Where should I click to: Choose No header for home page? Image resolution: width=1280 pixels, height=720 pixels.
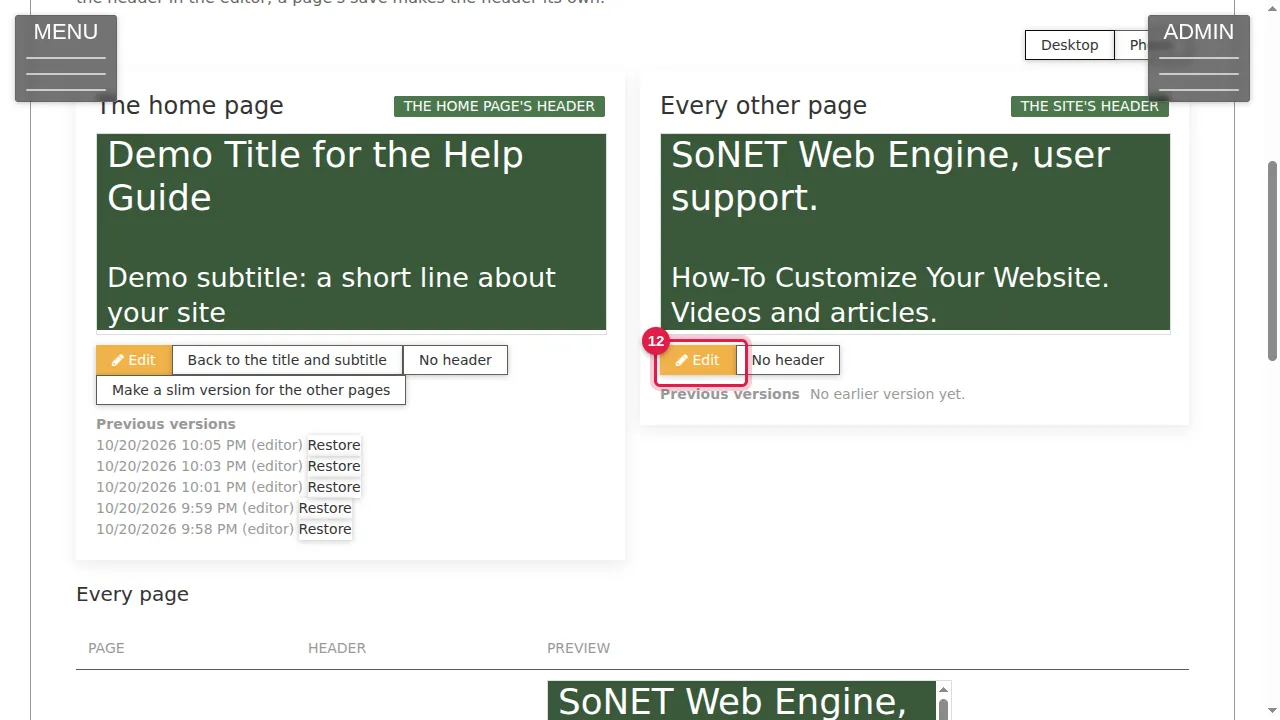point(455,360)
